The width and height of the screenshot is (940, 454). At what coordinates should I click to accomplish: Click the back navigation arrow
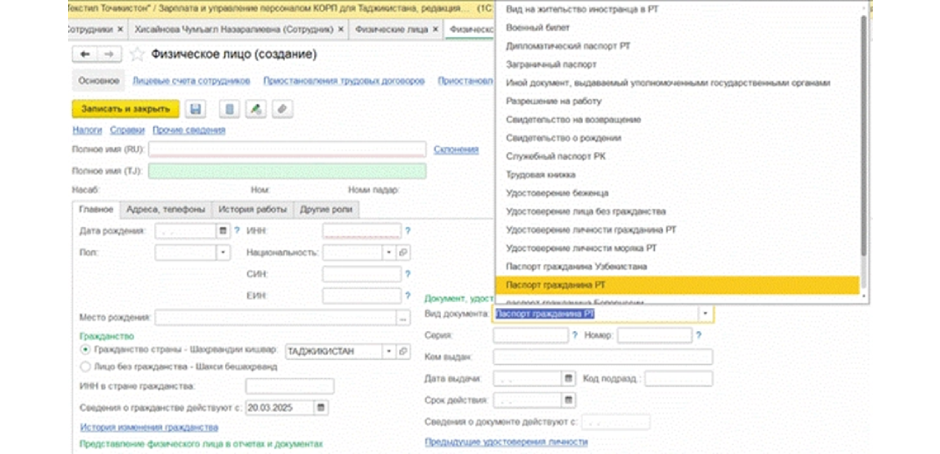pos(85,54)
